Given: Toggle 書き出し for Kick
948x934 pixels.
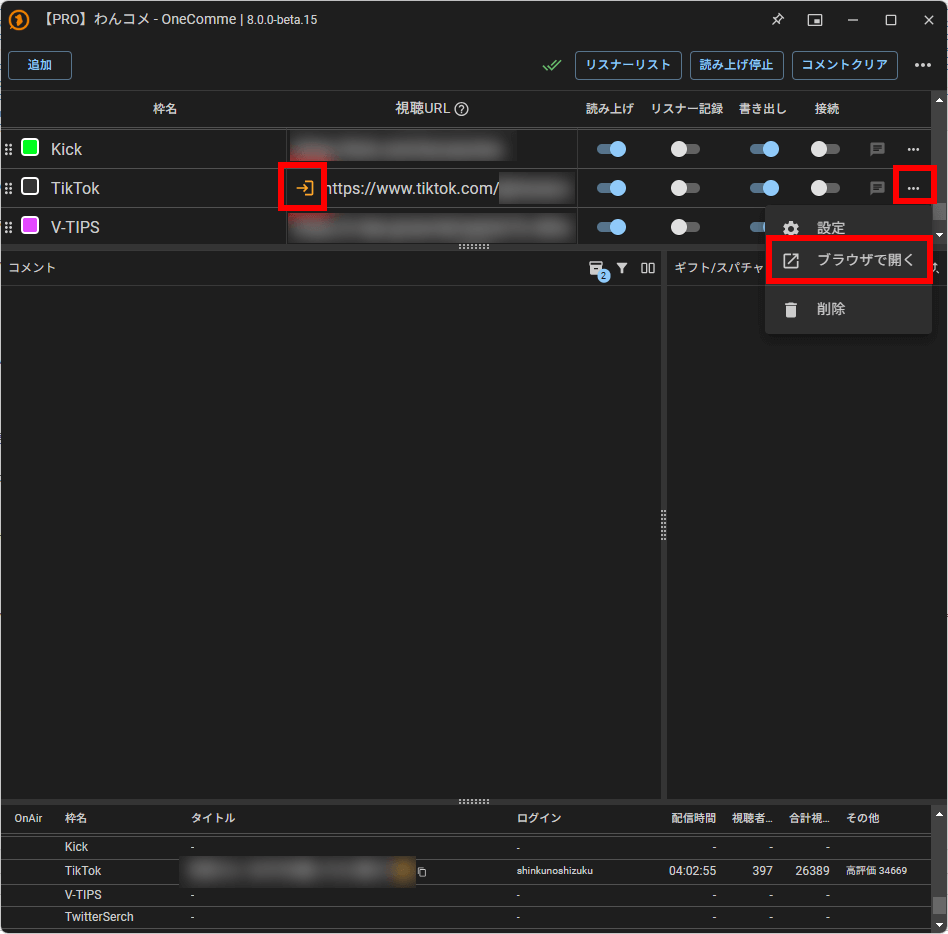Looking at the screenshot, I should [764, 149].
